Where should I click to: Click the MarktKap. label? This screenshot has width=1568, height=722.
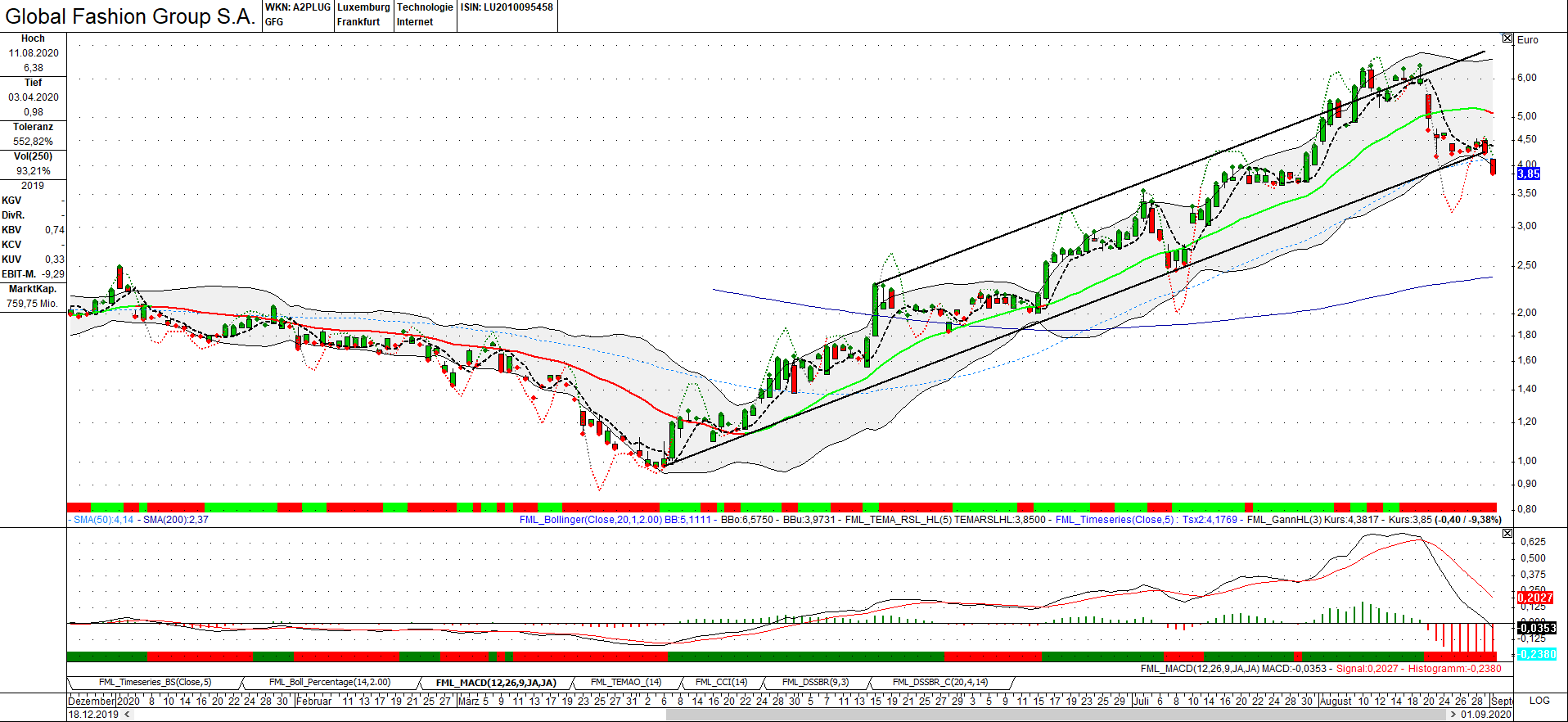(x=33, y=289)
